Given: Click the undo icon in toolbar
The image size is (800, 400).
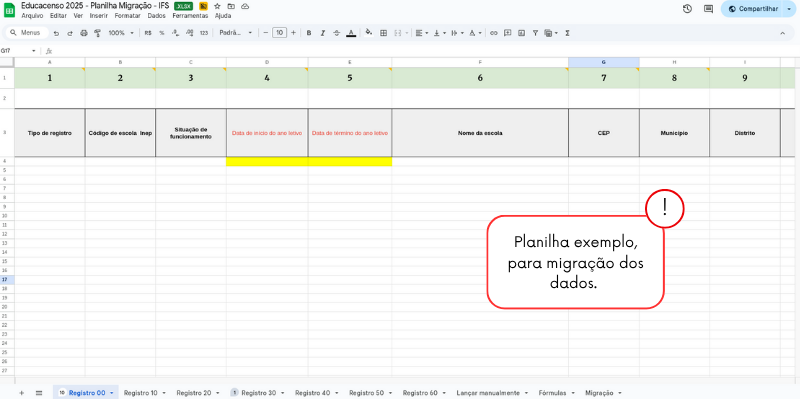Looking at the screenshot, I should point(57,33).
